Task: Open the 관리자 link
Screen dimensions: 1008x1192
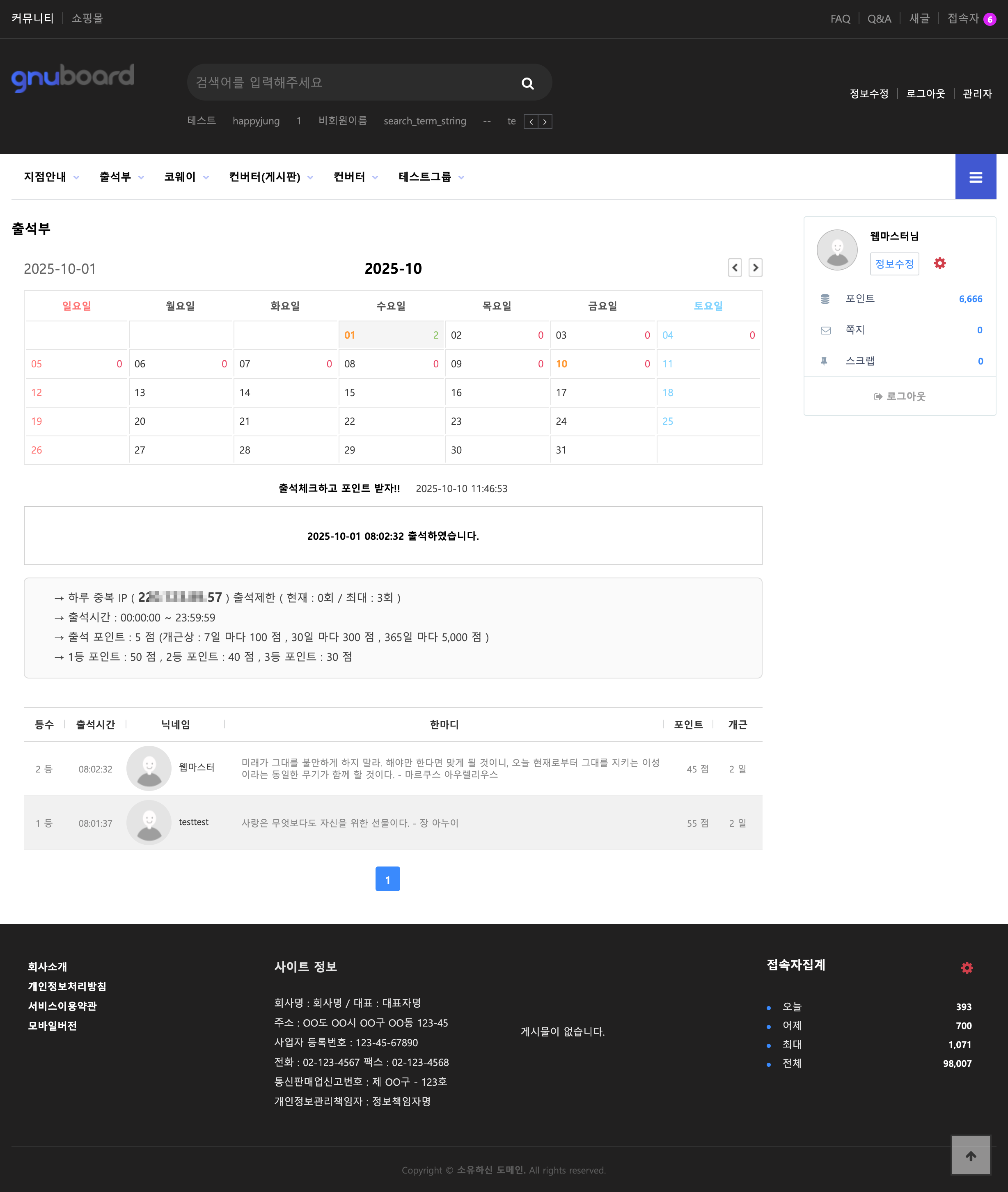Action: (x=978, y=93)
